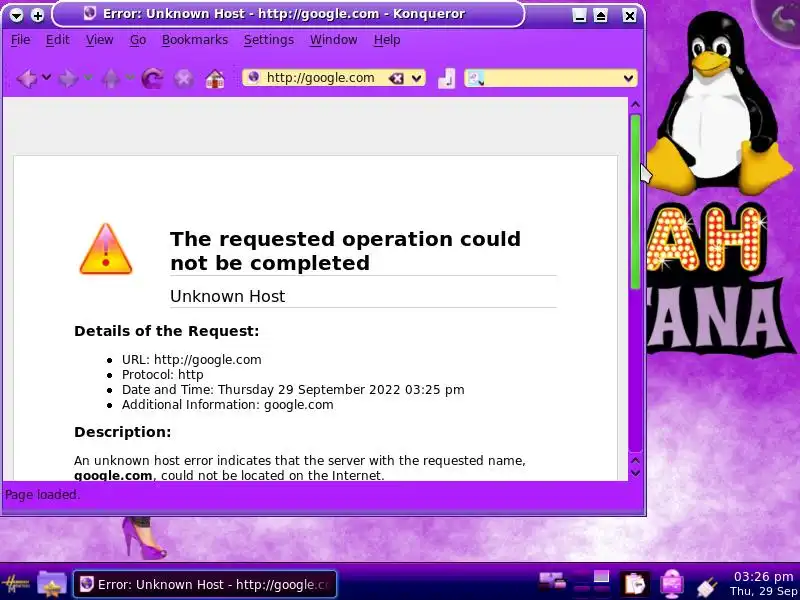Click the scroll down arrow at scrollbar bottom
800x600 pixels.
tap(635, 473)
